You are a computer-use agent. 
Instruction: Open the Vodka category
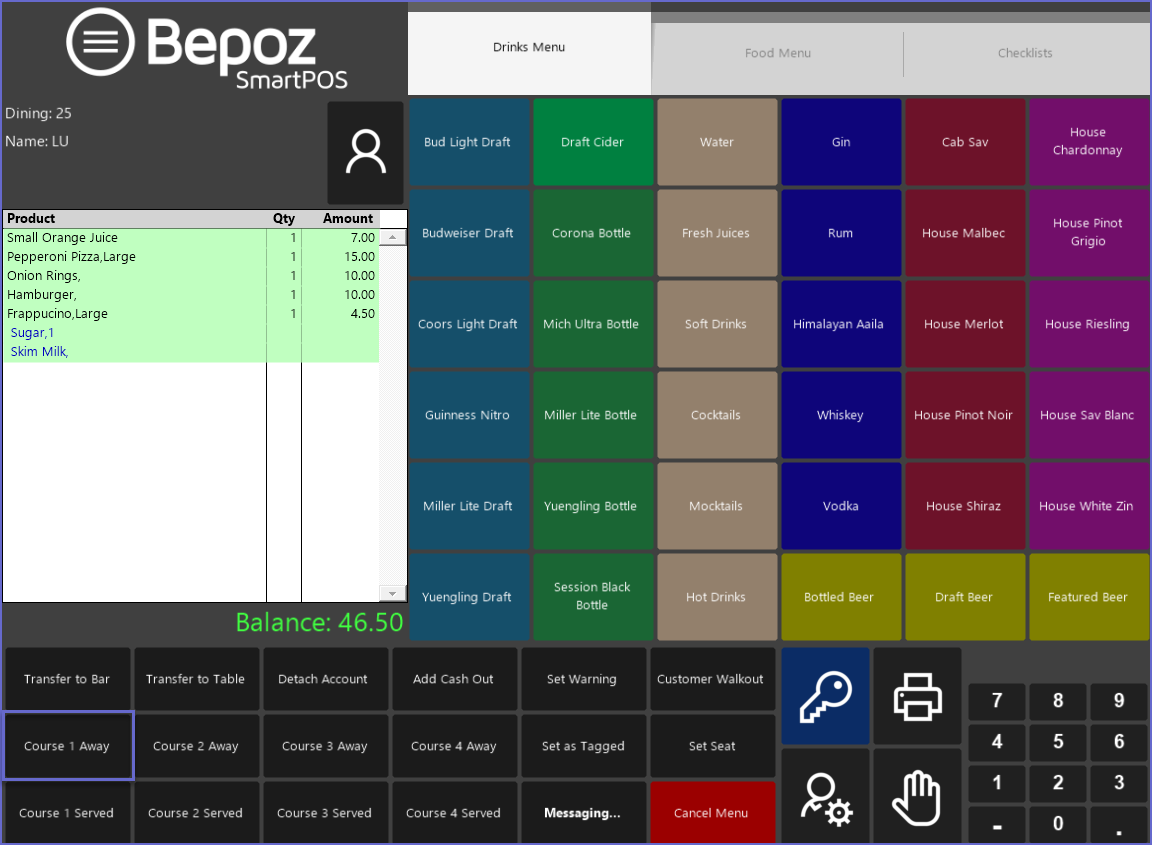(840, 506)
